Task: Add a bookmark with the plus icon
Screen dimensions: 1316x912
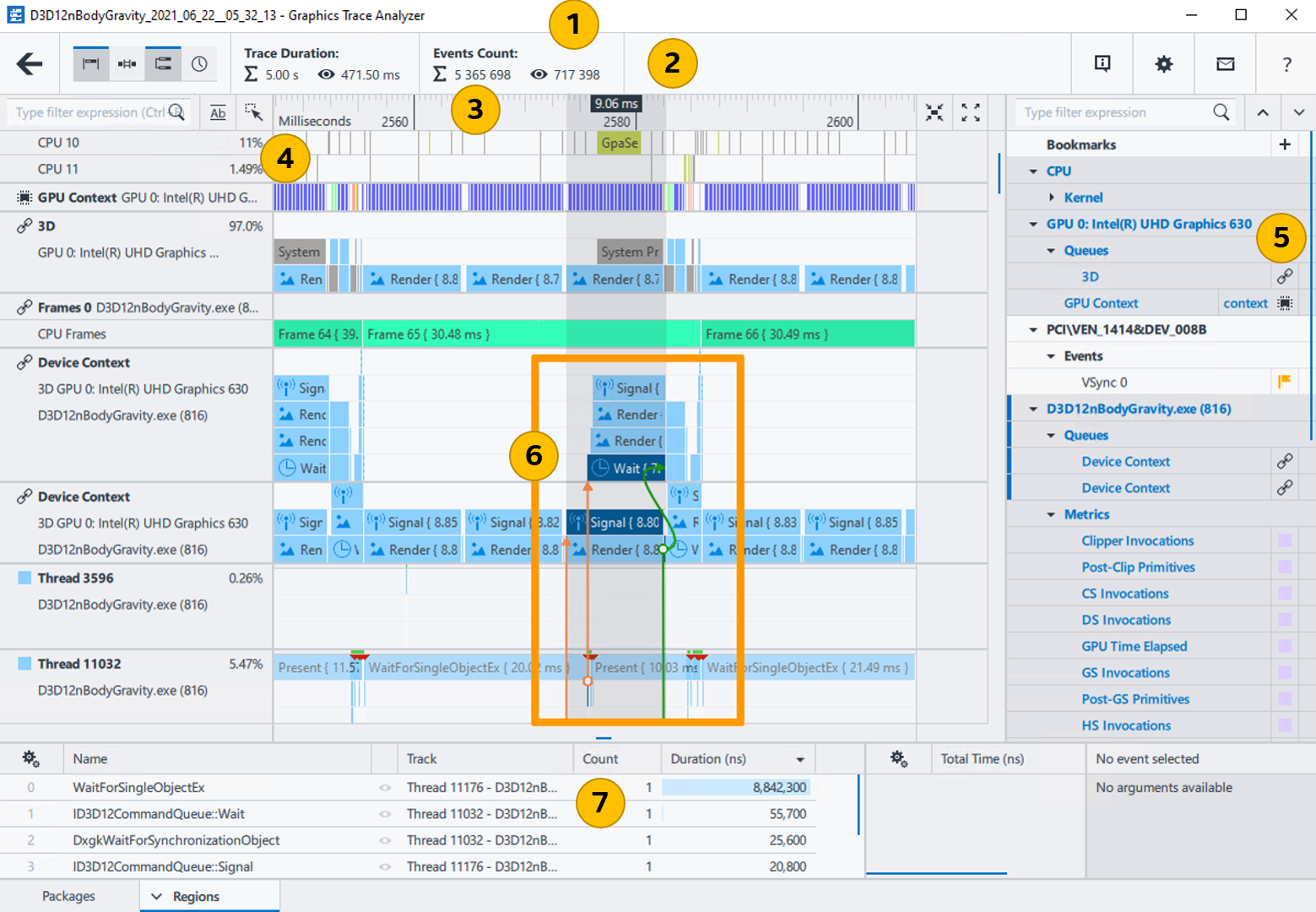Action: [x=1284, y=144]
